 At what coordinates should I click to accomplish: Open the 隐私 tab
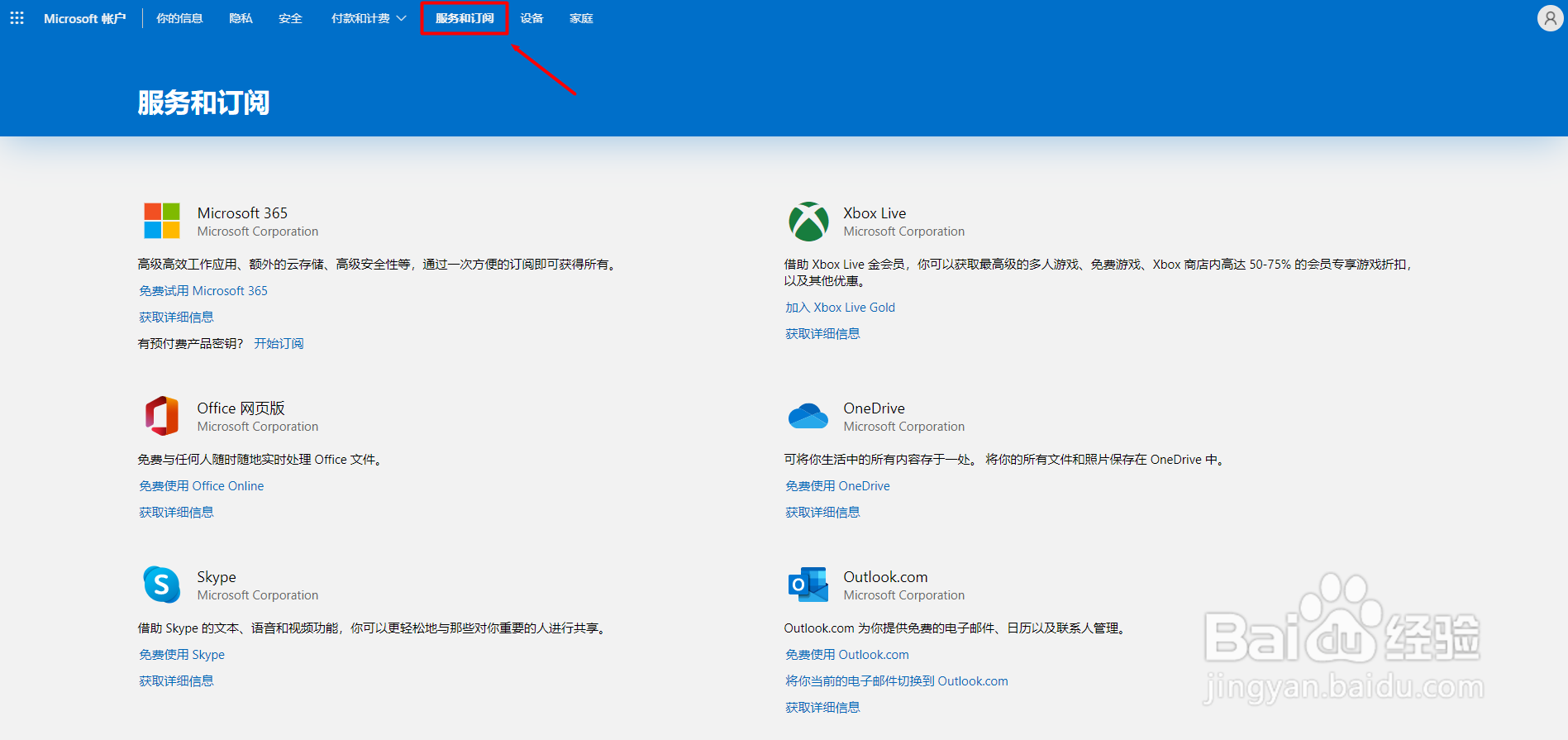[241, 18]
